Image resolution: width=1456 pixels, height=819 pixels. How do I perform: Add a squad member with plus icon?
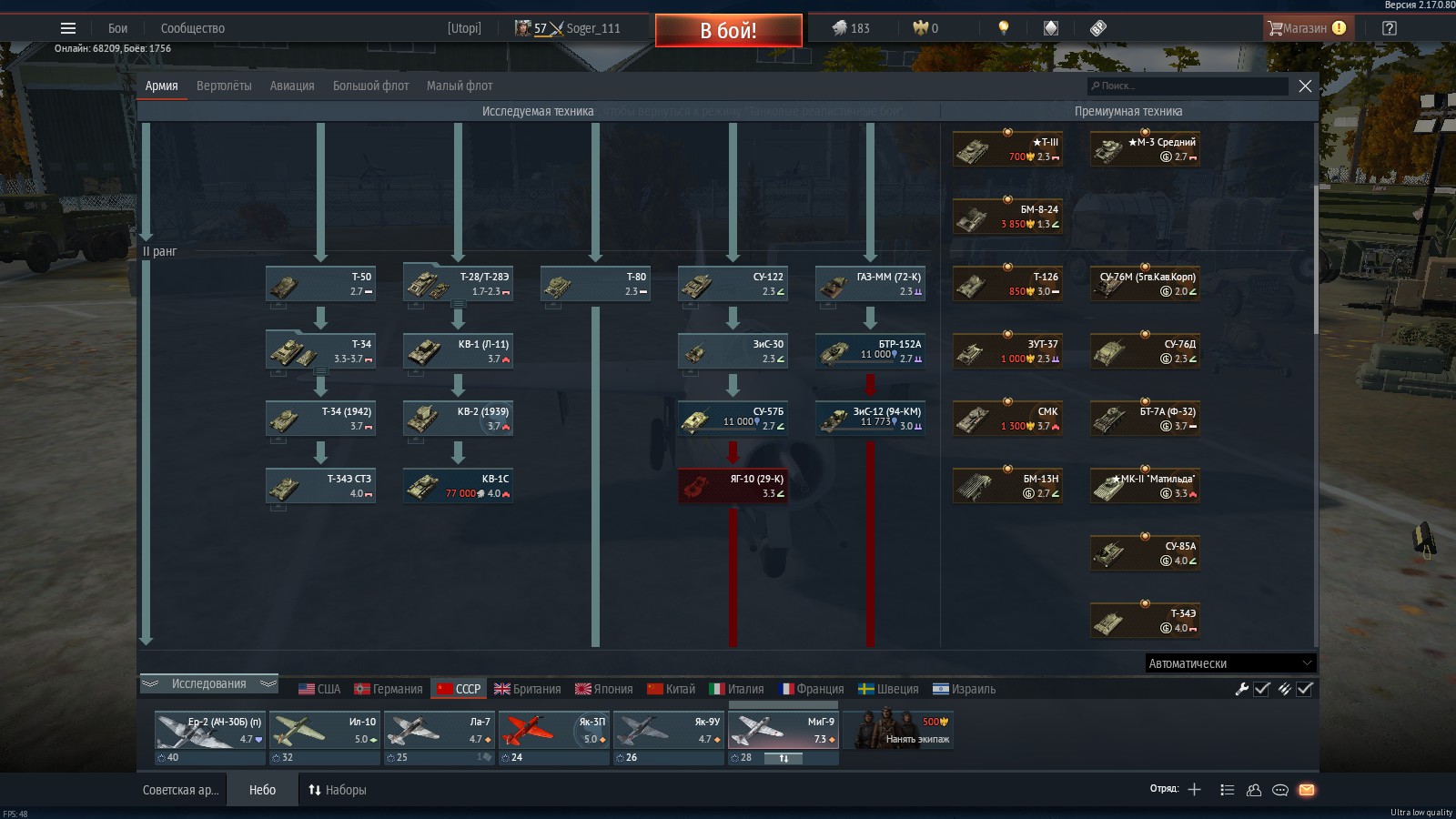[x=1194, y=790]
